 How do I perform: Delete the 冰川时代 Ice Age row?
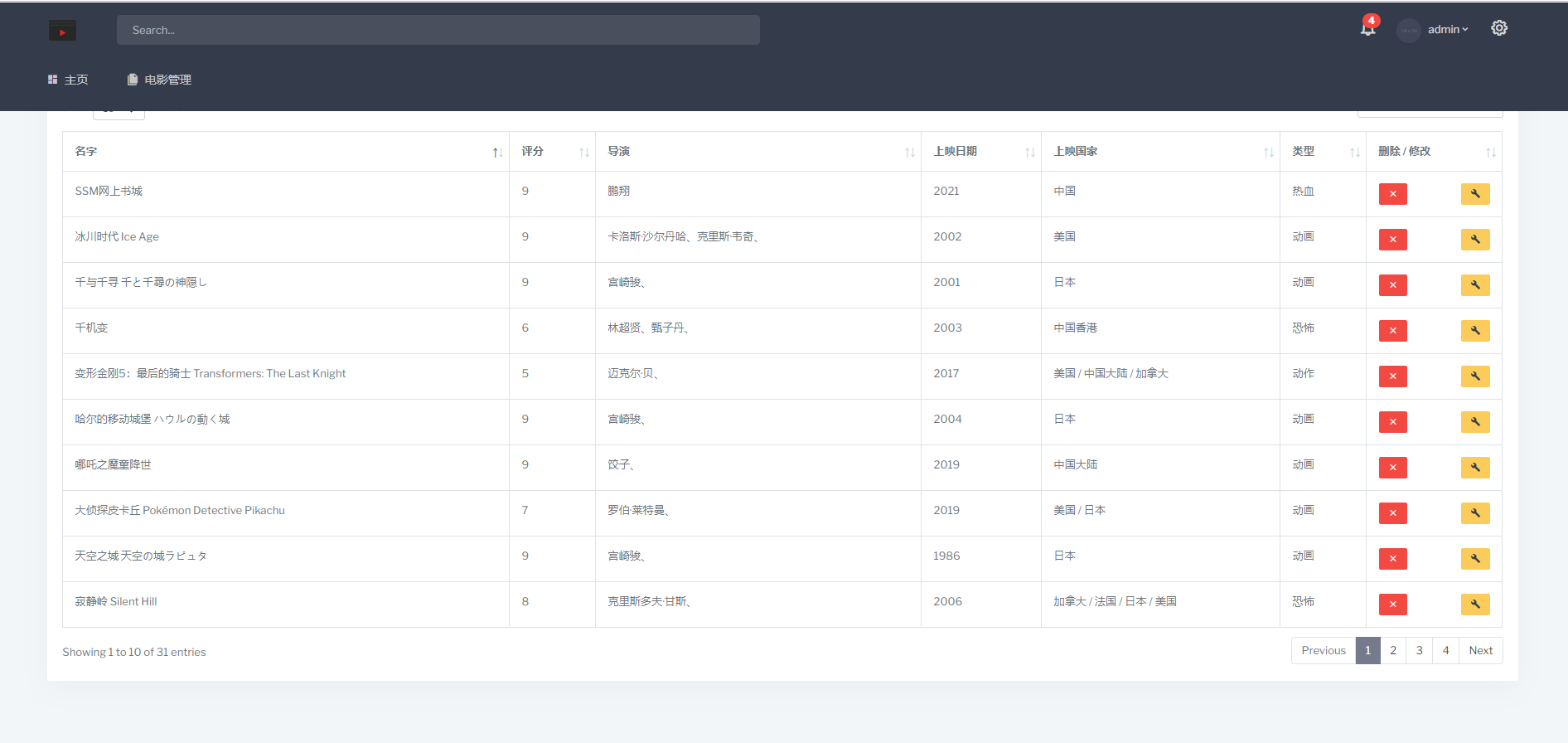(1392, 240)
